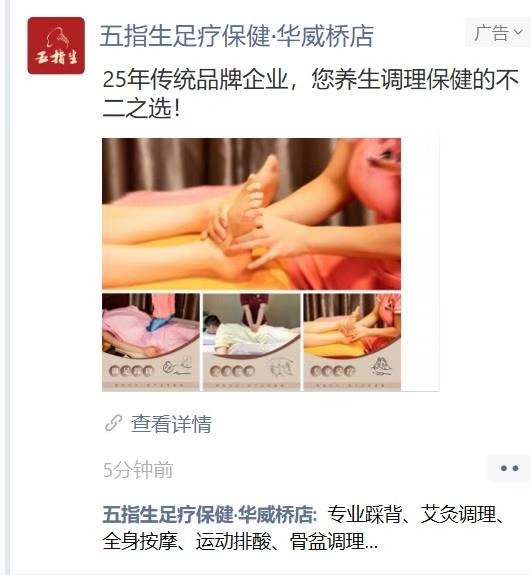Viewport: 531px width, 575px height.
Task: Click the four round badges in the middle thumbnail
Action: pyautogui.click(x=232, y=371)
